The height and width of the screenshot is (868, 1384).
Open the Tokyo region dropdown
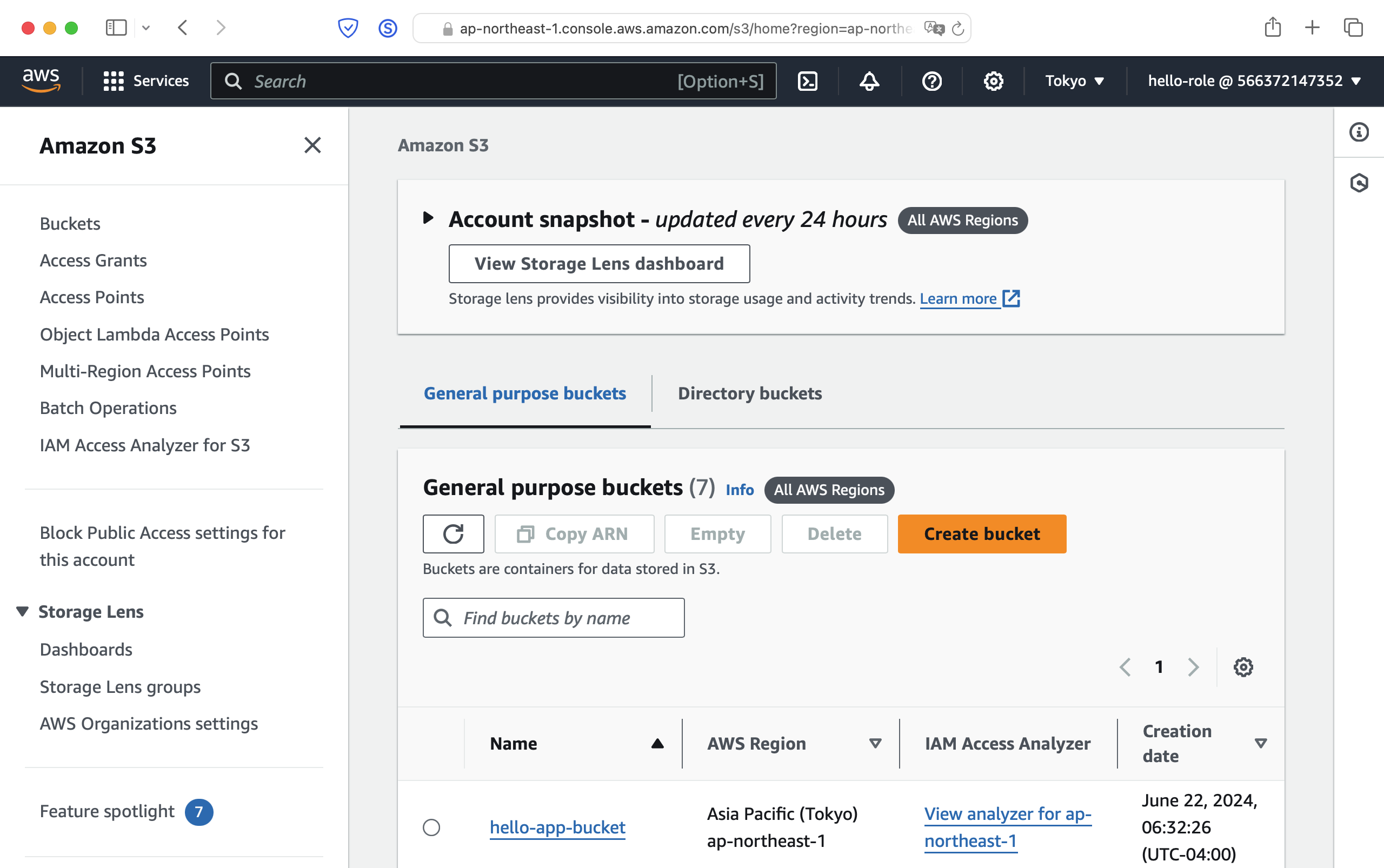click(1074, 81)
